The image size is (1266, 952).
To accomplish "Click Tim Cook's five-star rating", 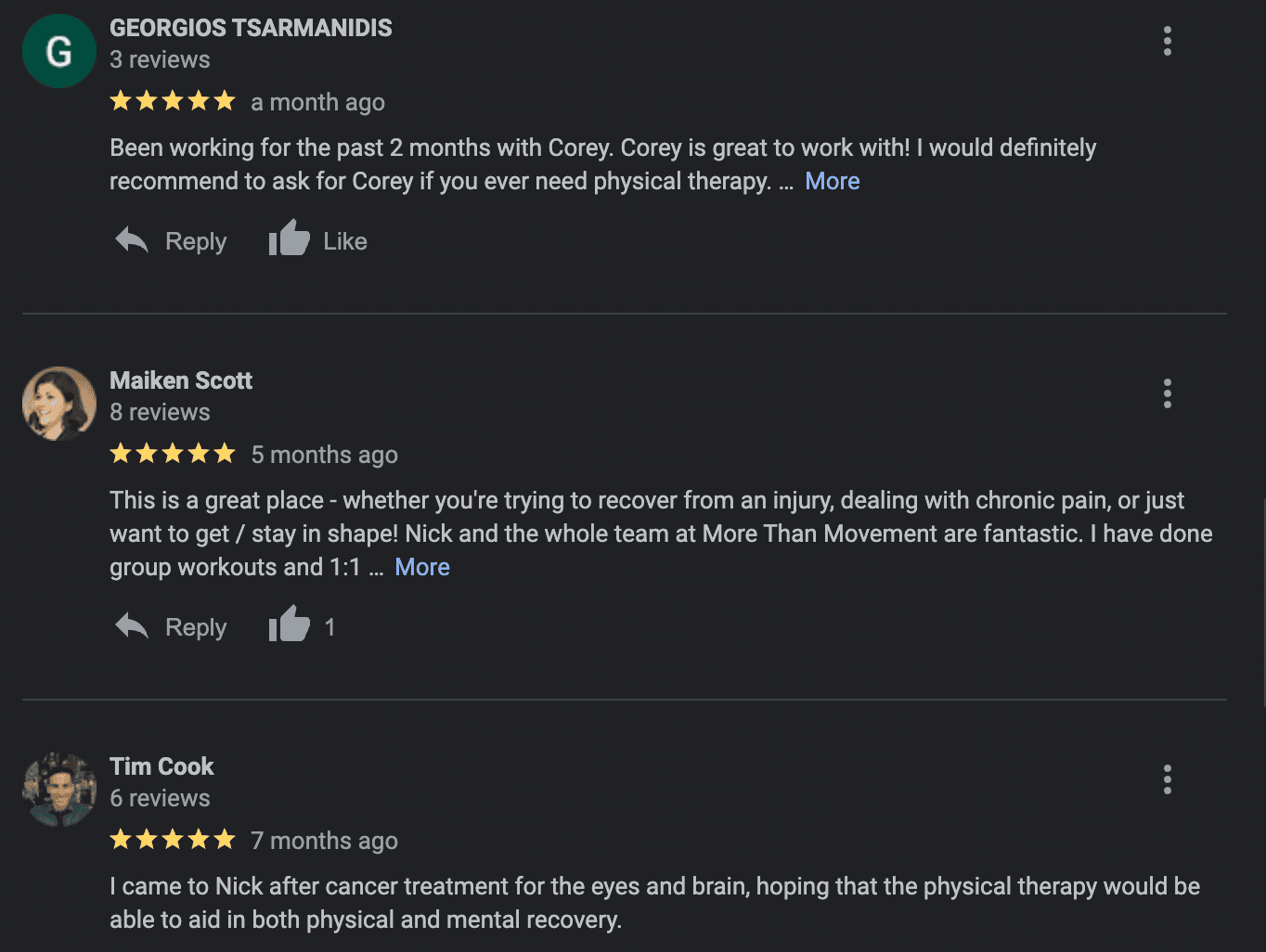I will [x=173, y=840].
